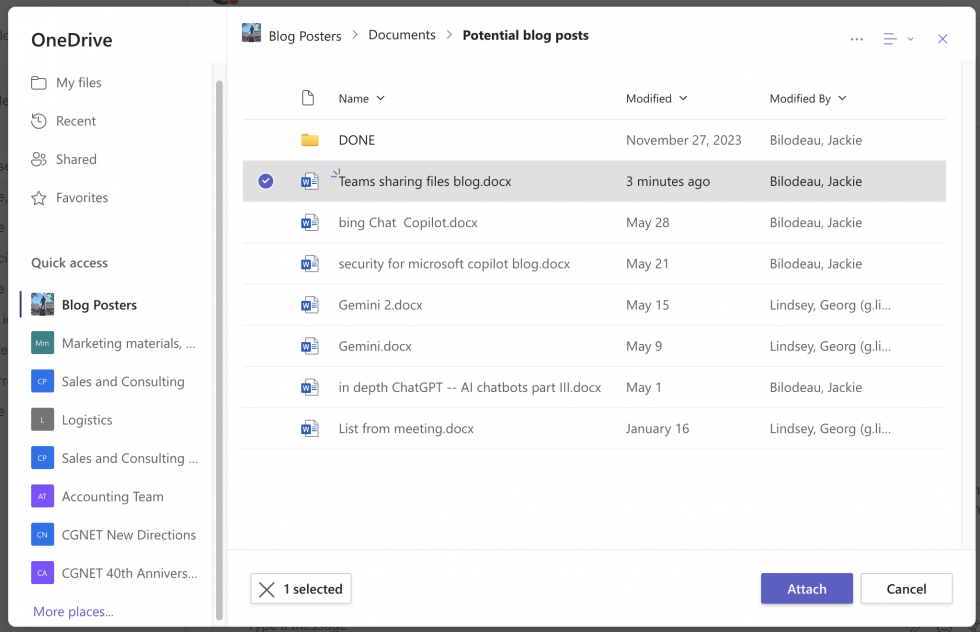Open the Logistics quick access site
Viewport: 980px width, 632px height.
(x=85, y=419)
